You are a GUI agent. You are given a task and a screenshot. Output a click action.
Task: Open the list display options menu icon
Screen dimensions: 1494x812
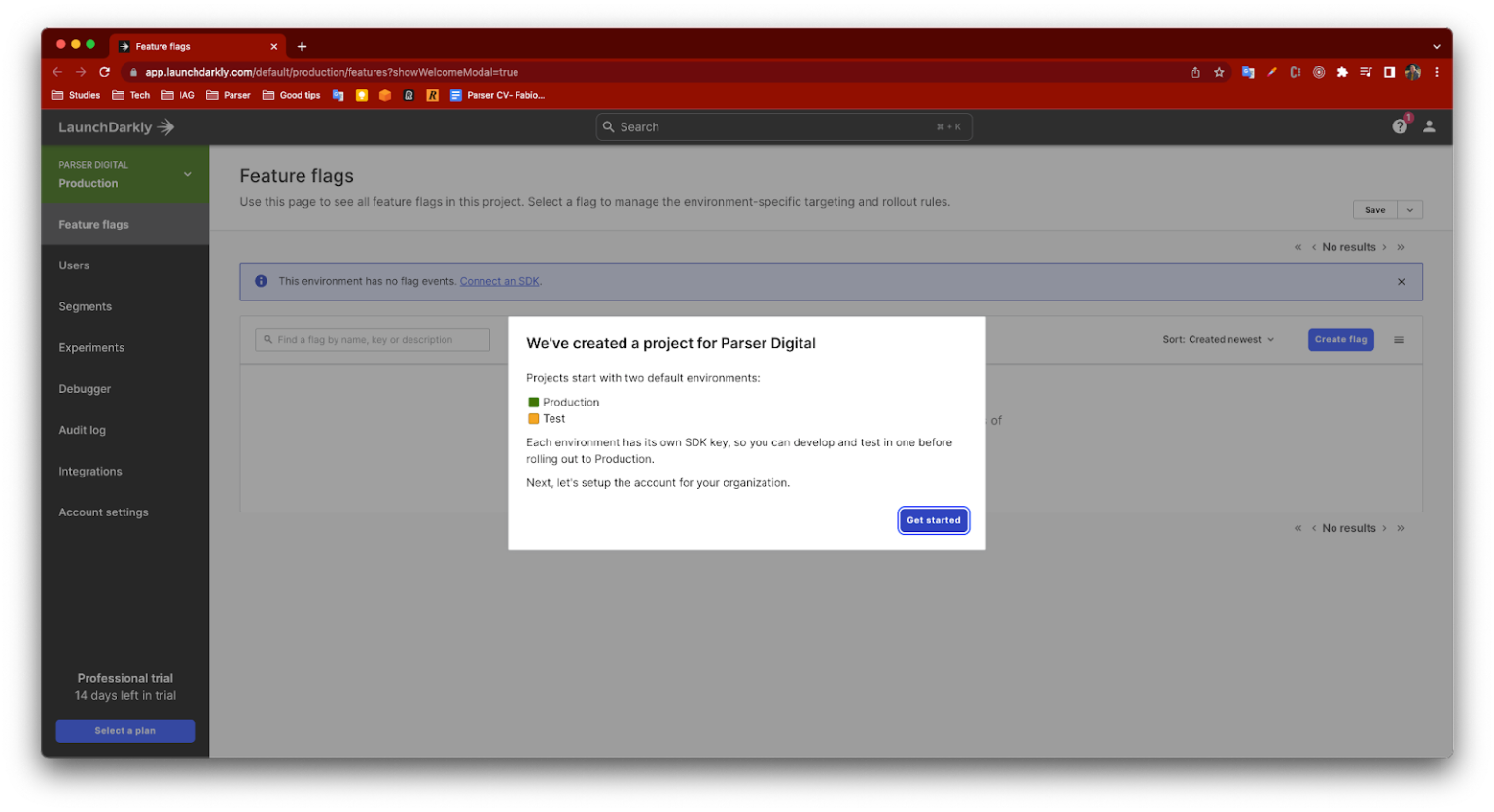1399,340
